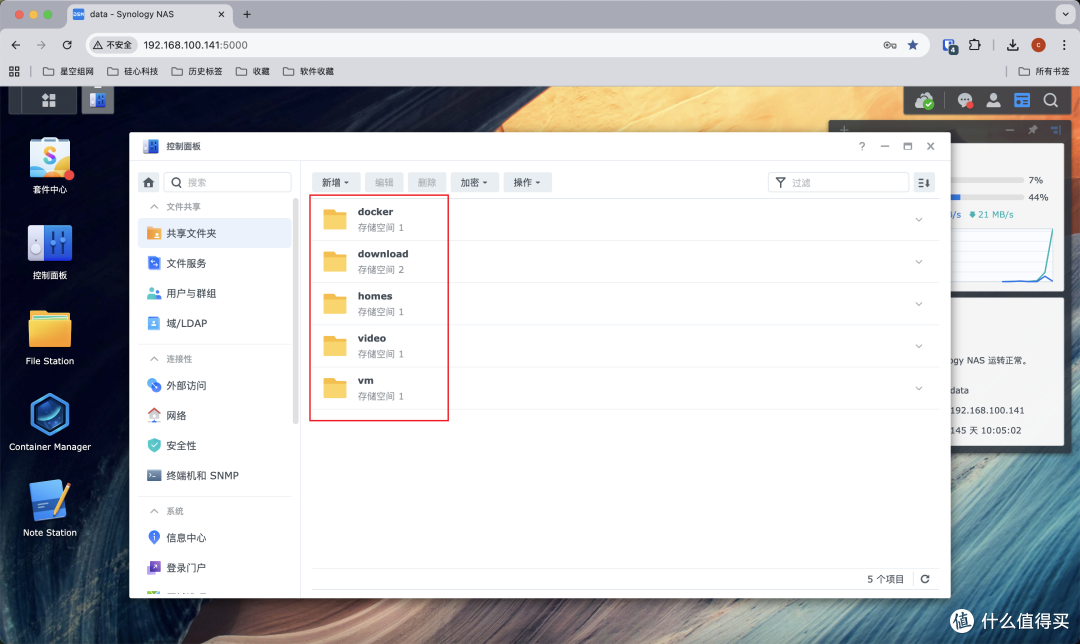Open 登录门户 in sidebar
This screenshot has width=1080, height=644.
pyautogui.click(x=215, y=568)
